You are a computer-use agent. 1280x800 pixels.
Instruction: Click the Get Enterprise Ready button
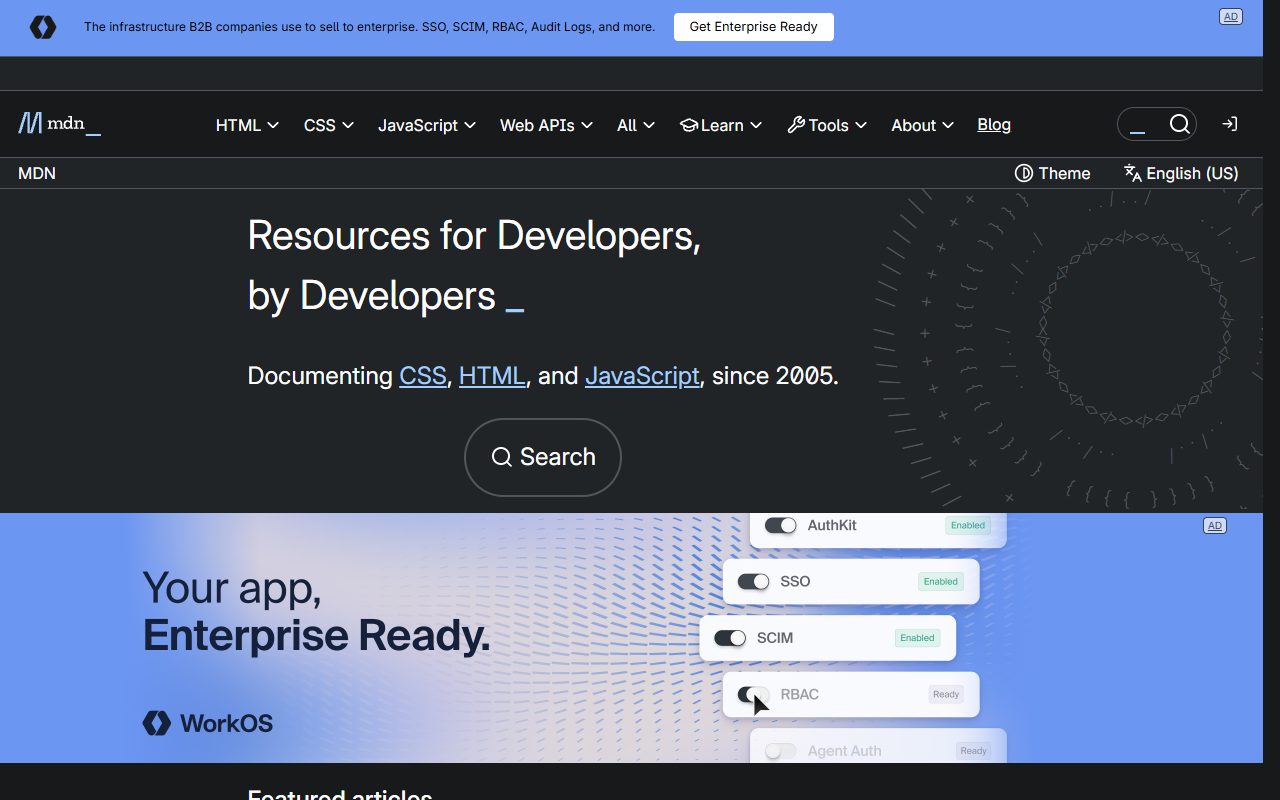(754, 27)
